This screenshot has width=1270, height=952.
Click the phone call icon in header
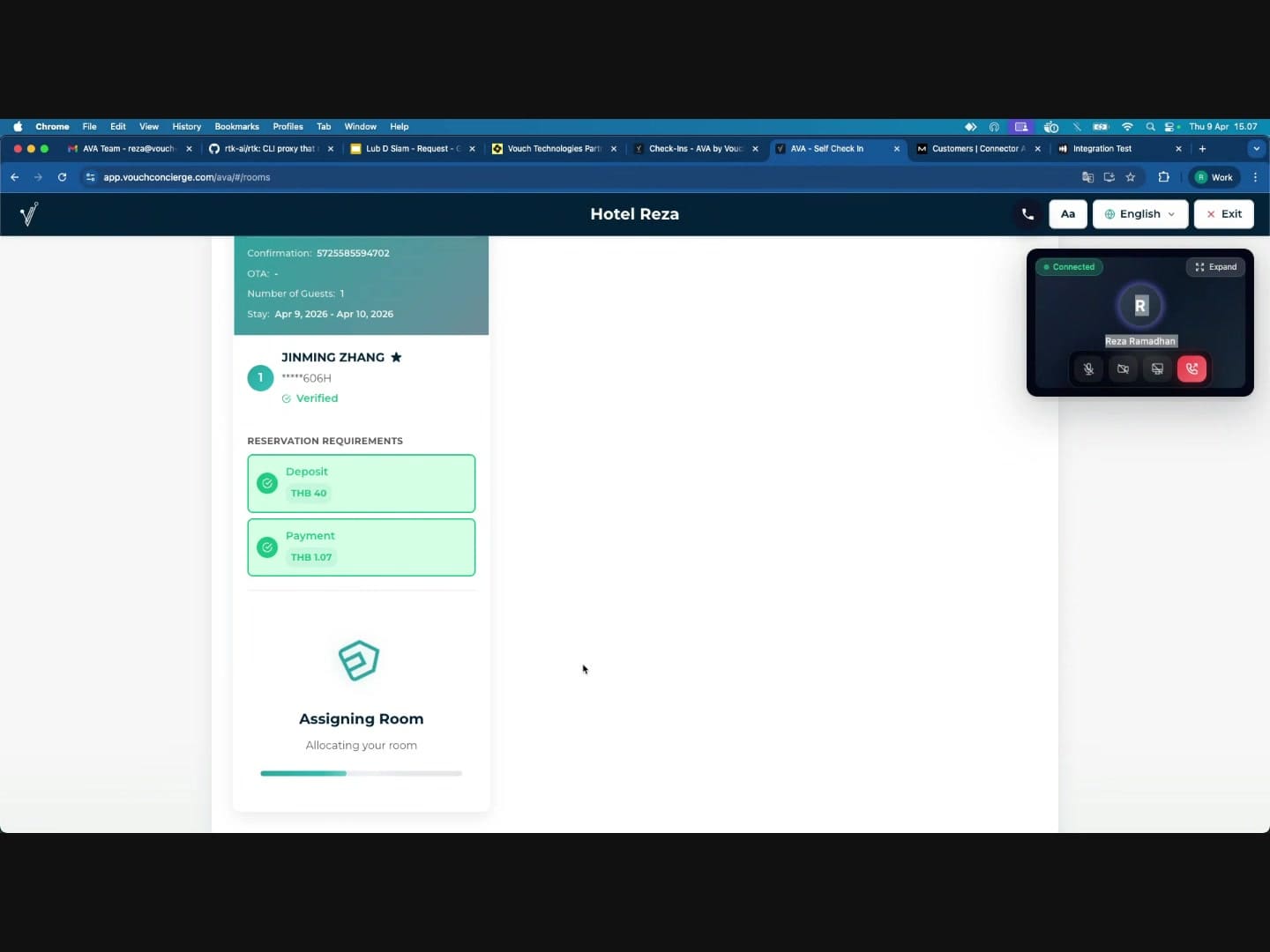pos(1027,214)
